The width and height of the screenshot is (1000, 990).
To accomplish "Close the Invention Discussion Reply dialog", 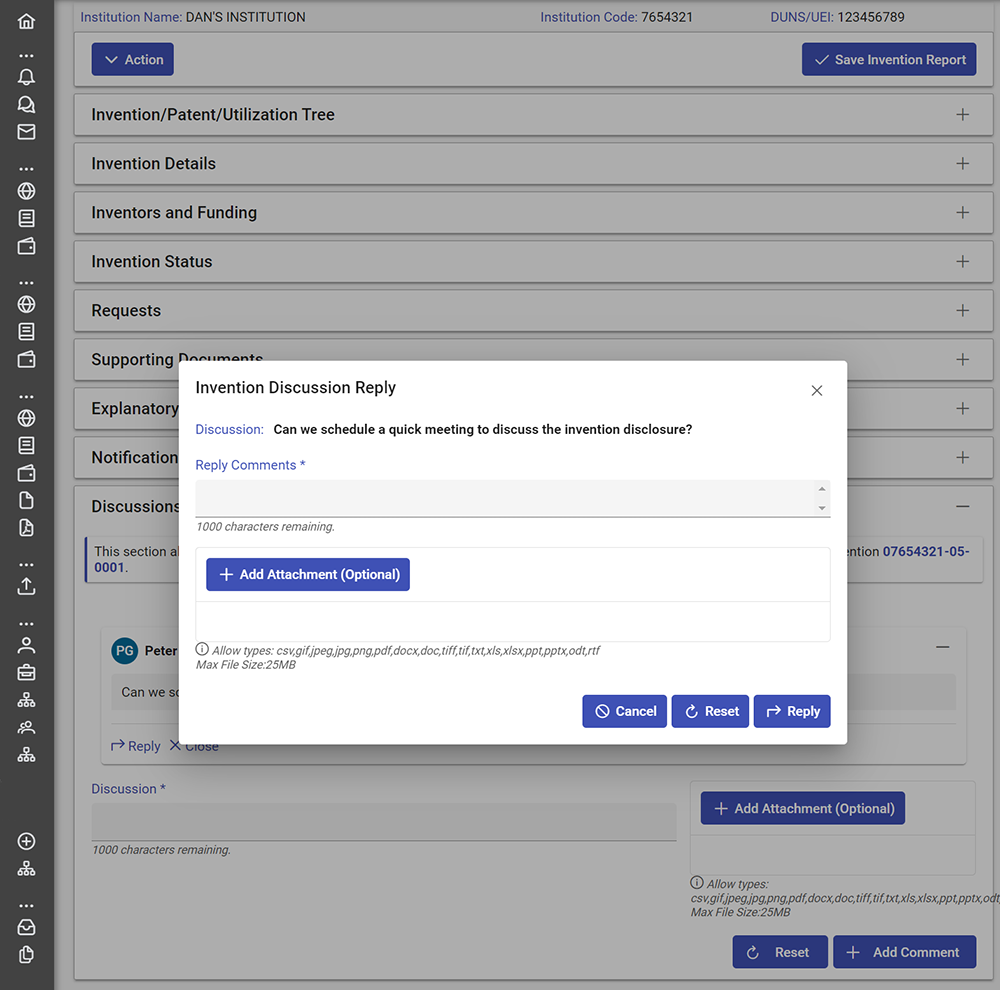I will point(817,390).
